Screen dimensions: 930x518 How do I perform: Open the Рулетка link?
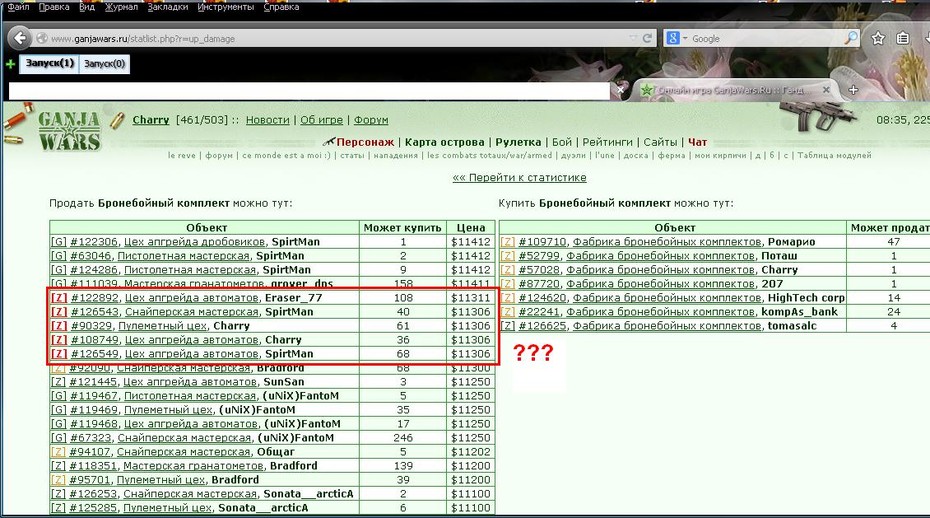click(518, 142)
